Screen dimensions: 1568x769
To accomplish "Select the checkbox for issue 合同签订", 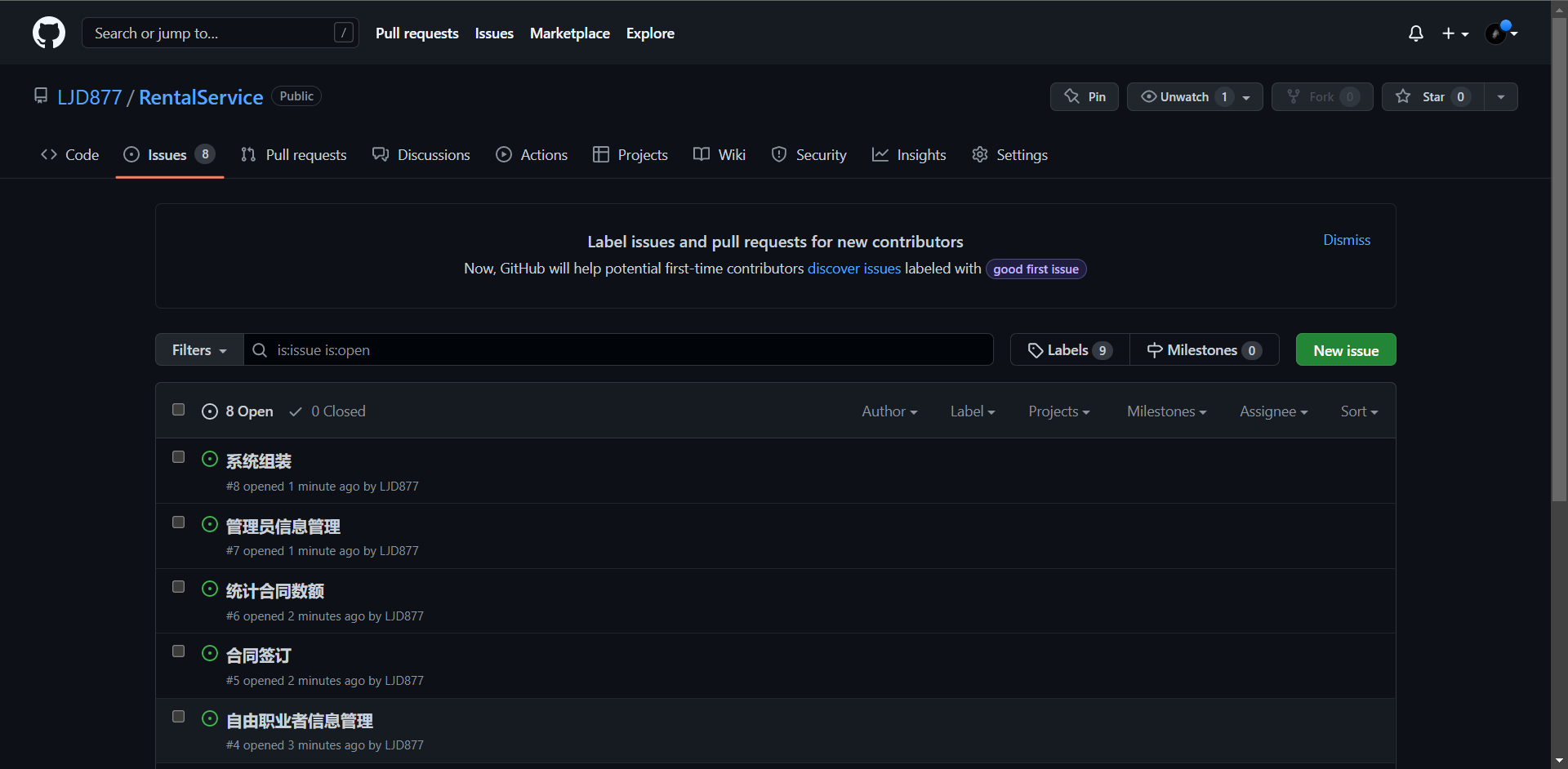I will tap(179, 651).
